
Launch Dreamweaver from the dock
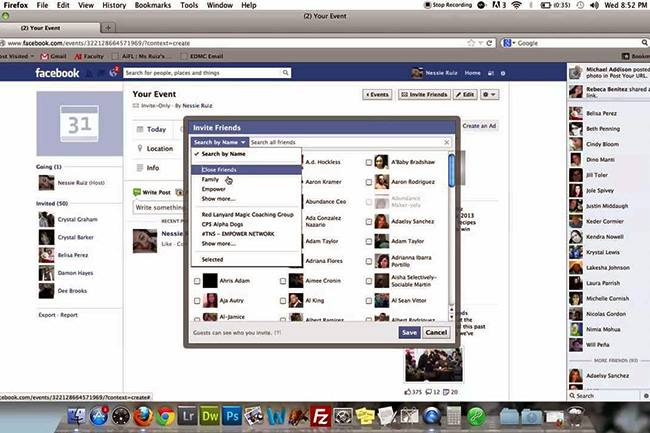click(x=210, y=416)
